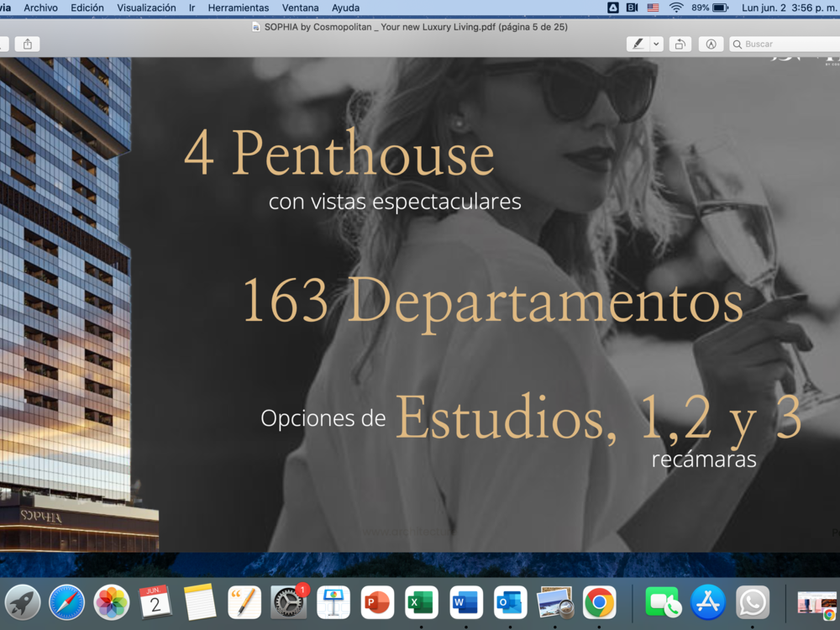Screen dimensions: 840x630
Task: Open Keynote from the Dock
Action: [333, 602]
